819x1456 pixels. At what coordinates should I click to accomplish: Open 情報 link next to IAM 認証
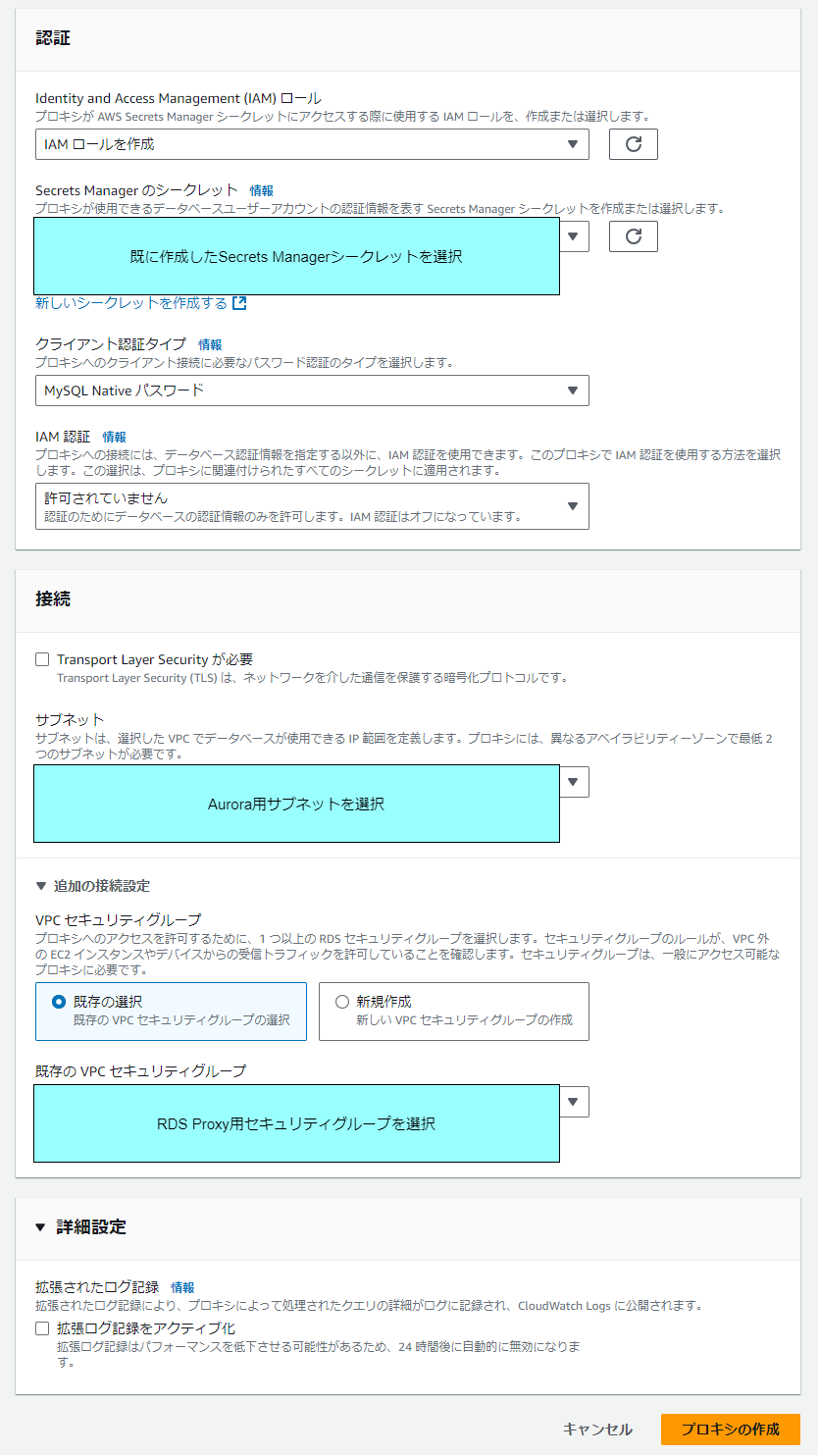(115, 437)
